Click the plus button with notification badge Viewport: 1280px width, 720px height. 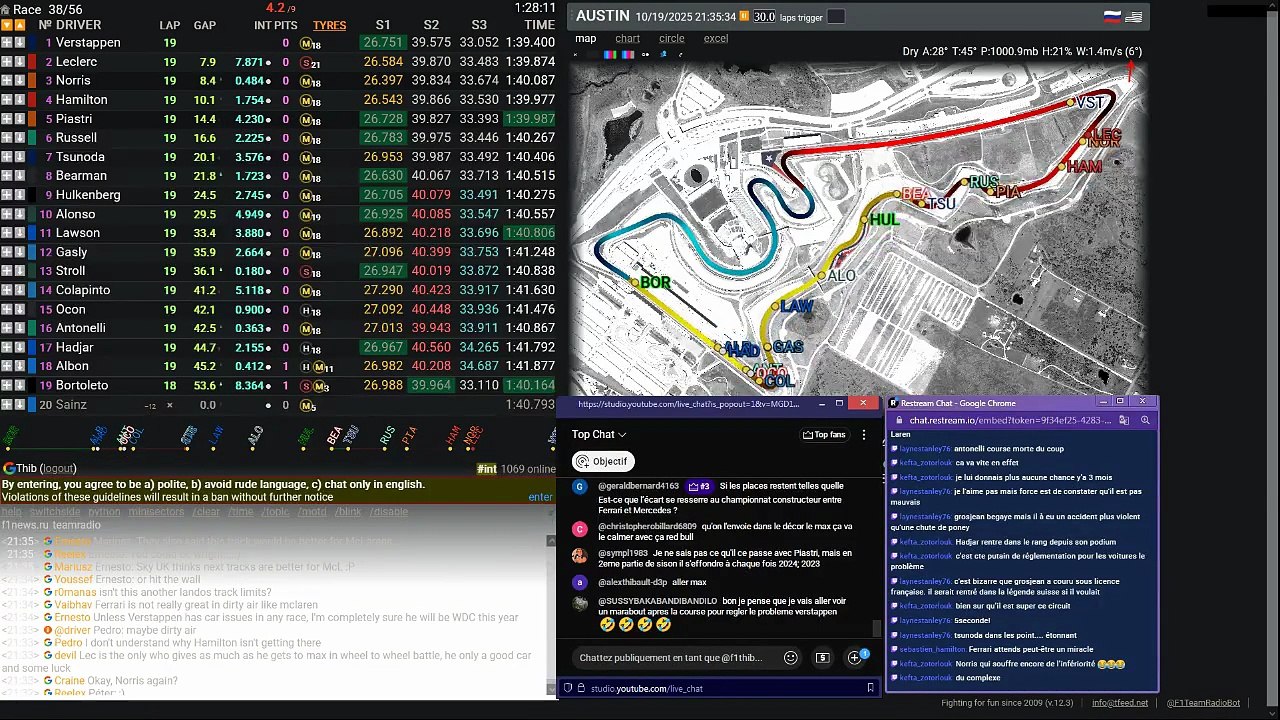click(x=855, y=658)
